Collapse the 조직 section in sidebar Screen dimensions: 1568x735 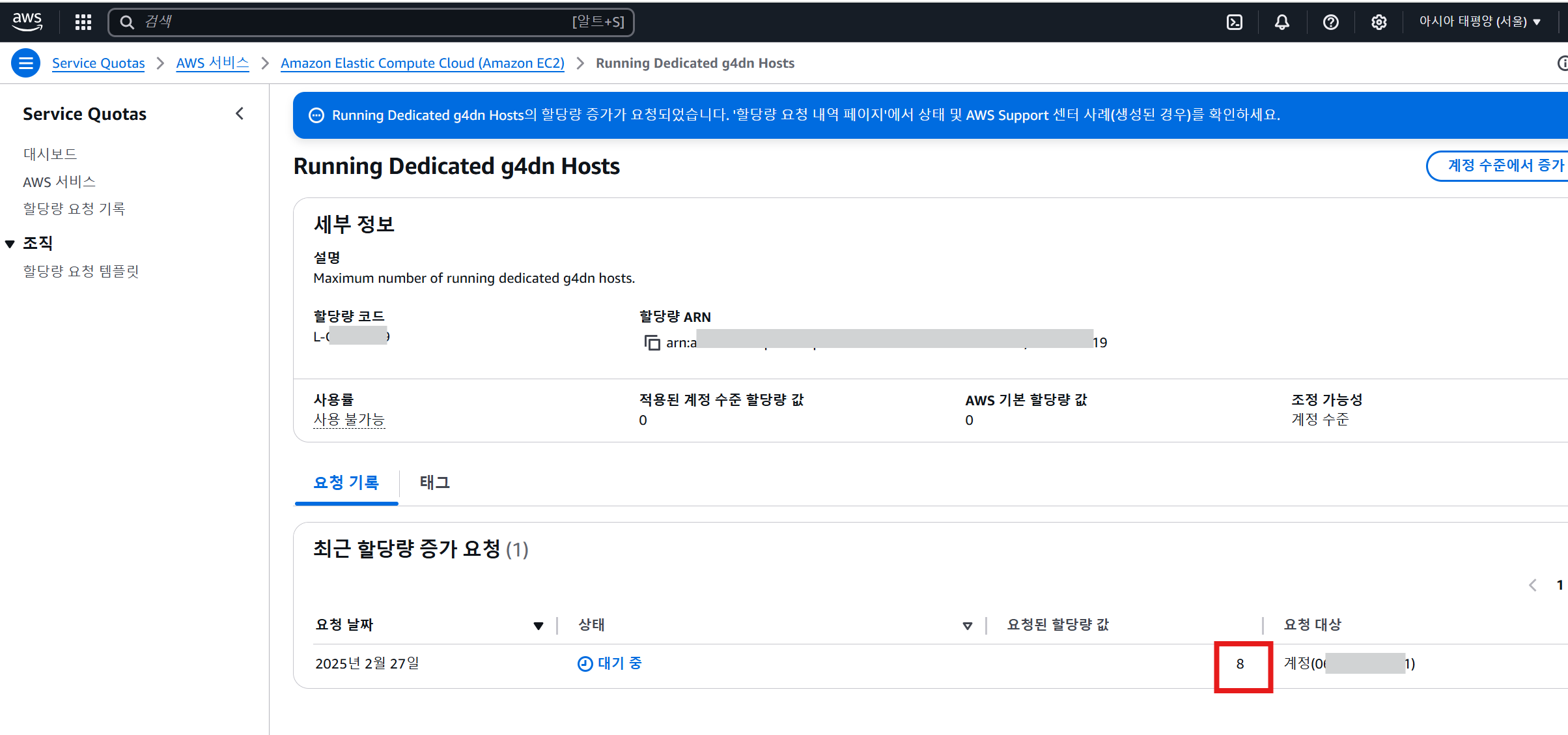click(10, 244)
